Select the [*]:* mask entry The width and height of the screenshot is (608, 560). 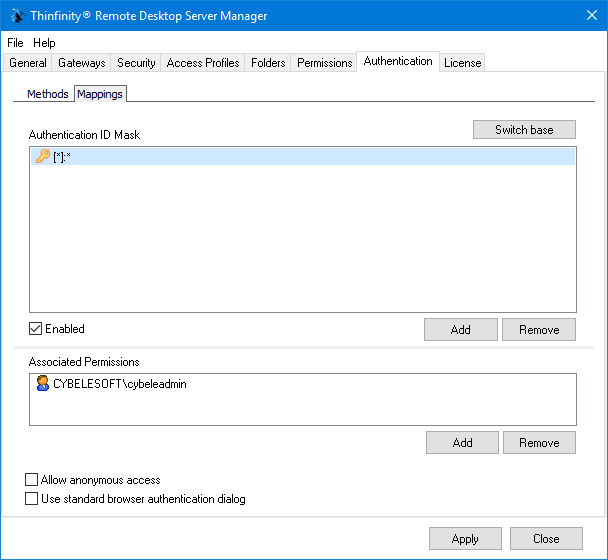303,157
